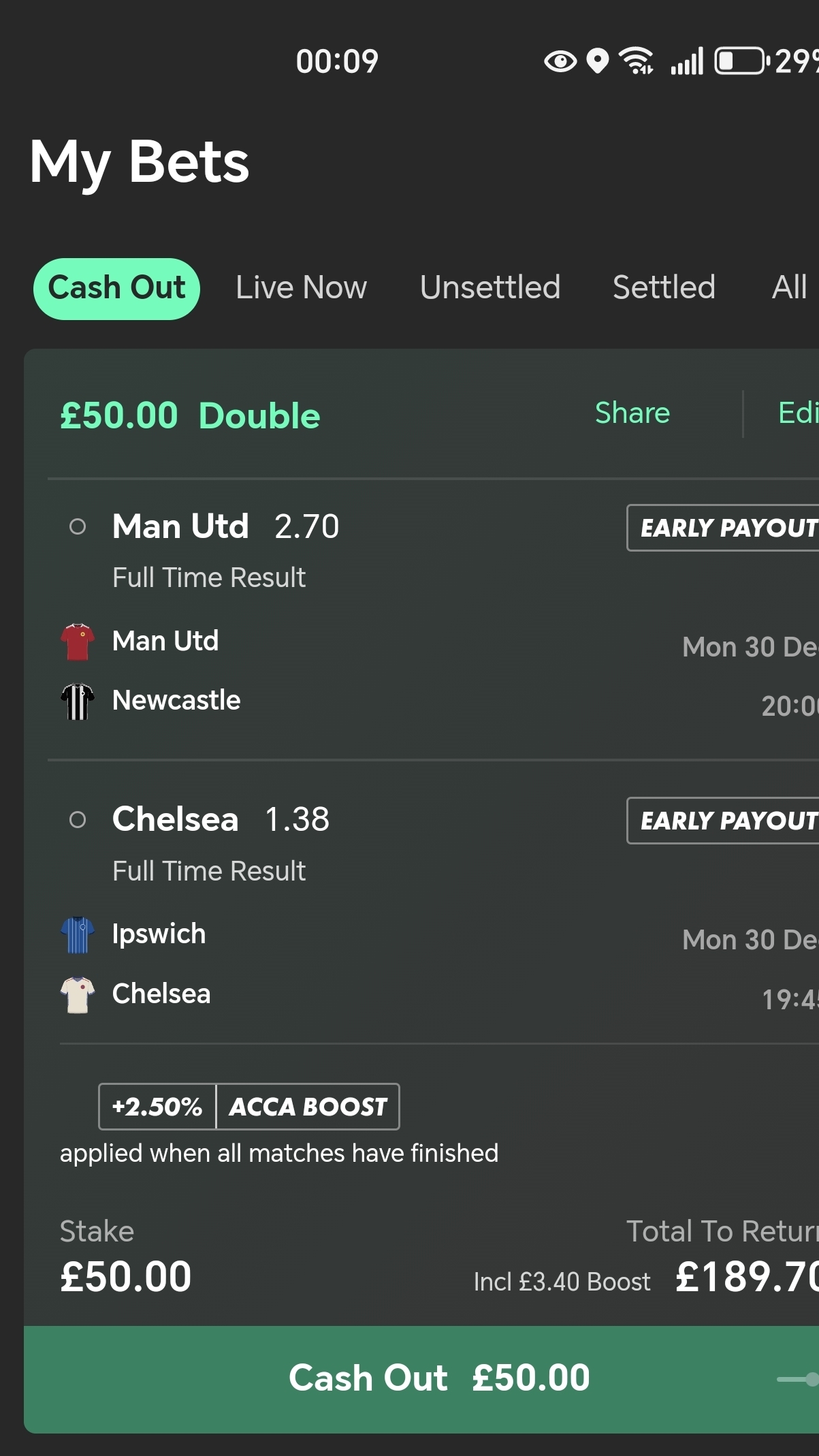This screenshot has width=819, height=1456.
Task: Select the Chelsea selection circle
Action: click(78, 819)
